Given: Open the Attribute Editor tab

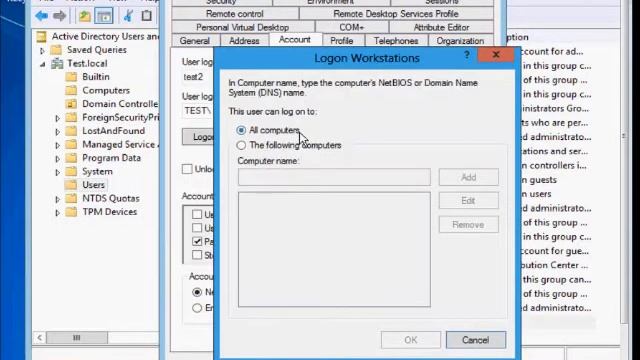Looking at the screenshot, I should pos(441,27).
